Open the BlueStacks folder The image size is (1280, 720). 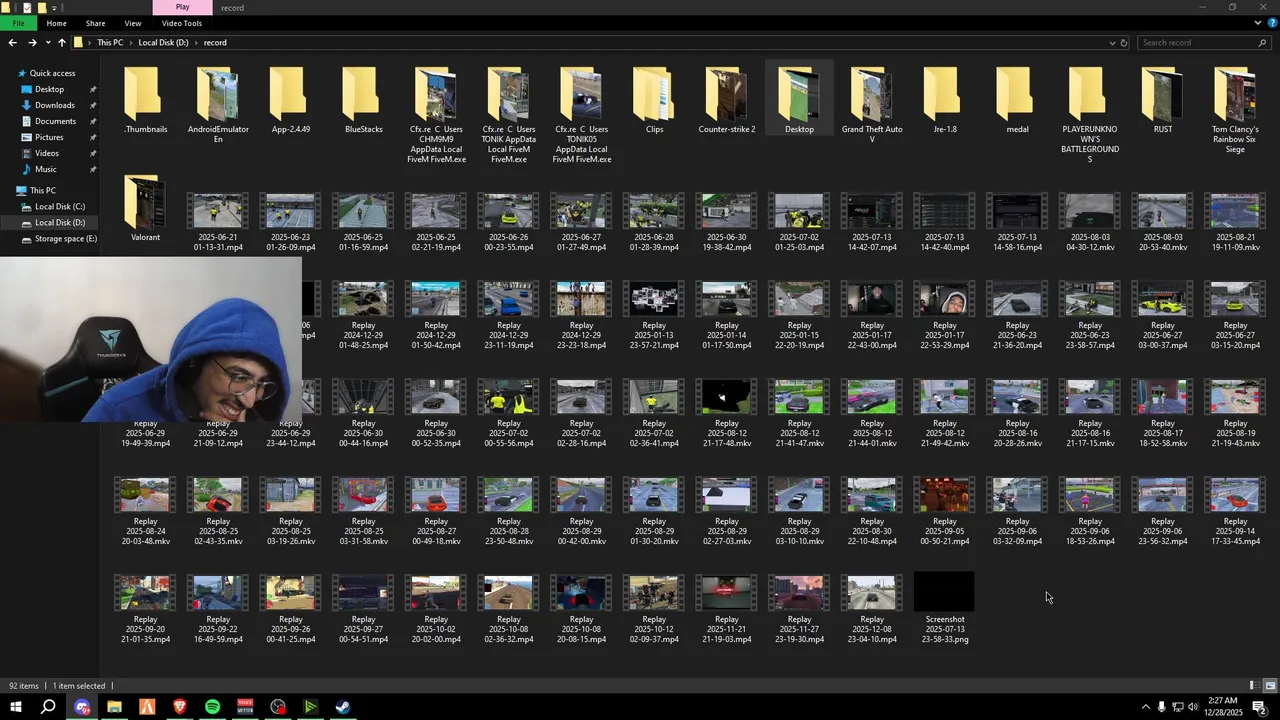pyautogui.click(x=364, y=100)
